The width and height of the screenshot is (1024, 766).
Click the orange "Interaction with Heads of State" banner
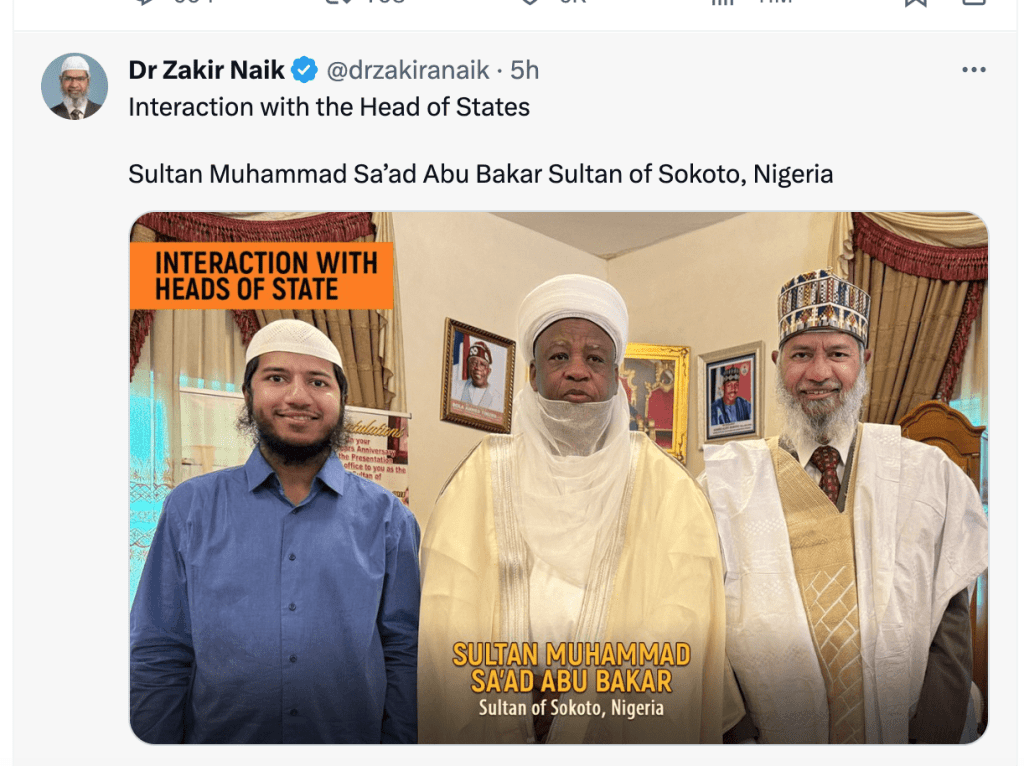pyautogui.click(x=262, y=276)
